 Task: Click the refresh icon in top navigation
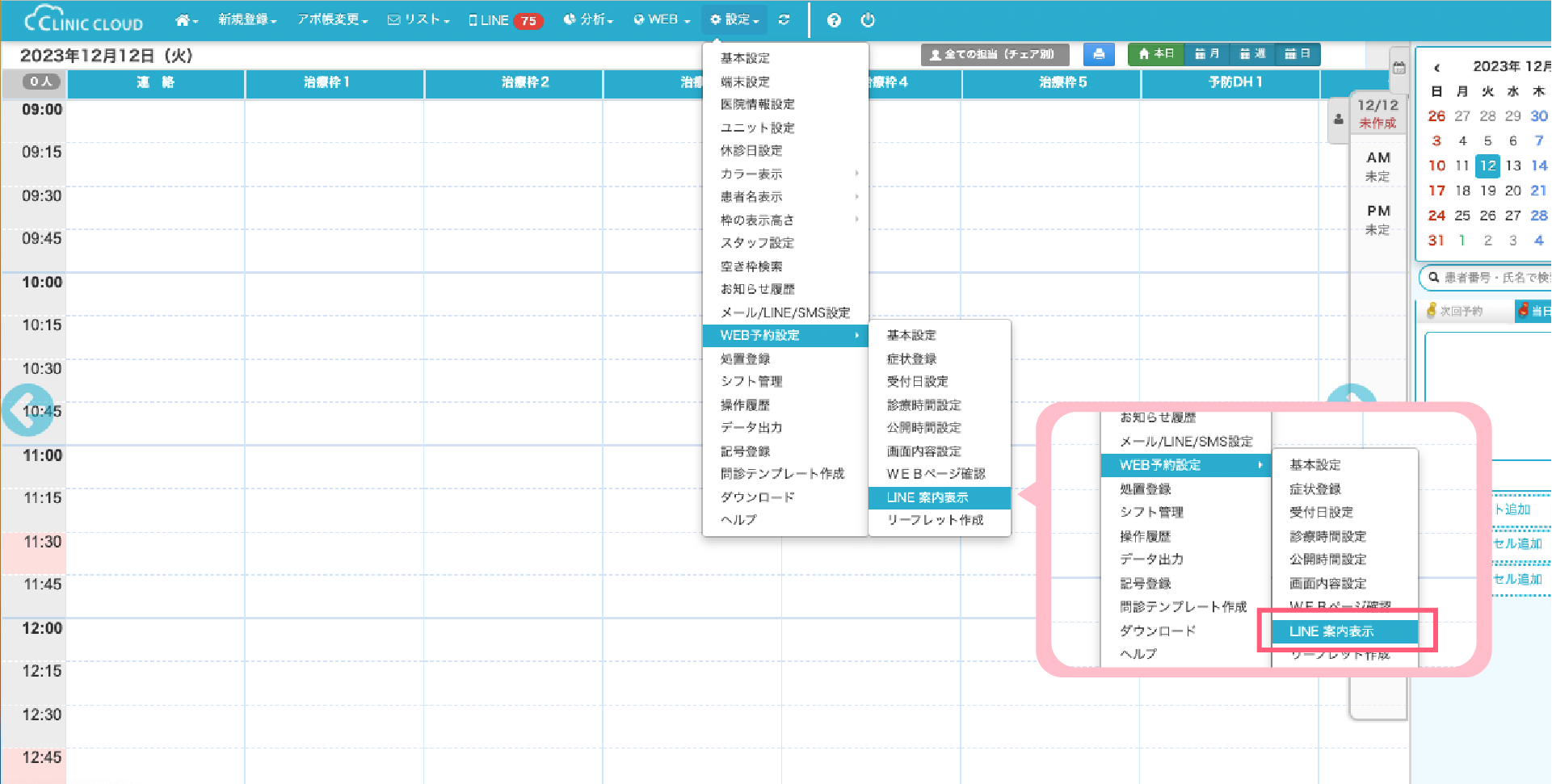[x=784, y=20]
